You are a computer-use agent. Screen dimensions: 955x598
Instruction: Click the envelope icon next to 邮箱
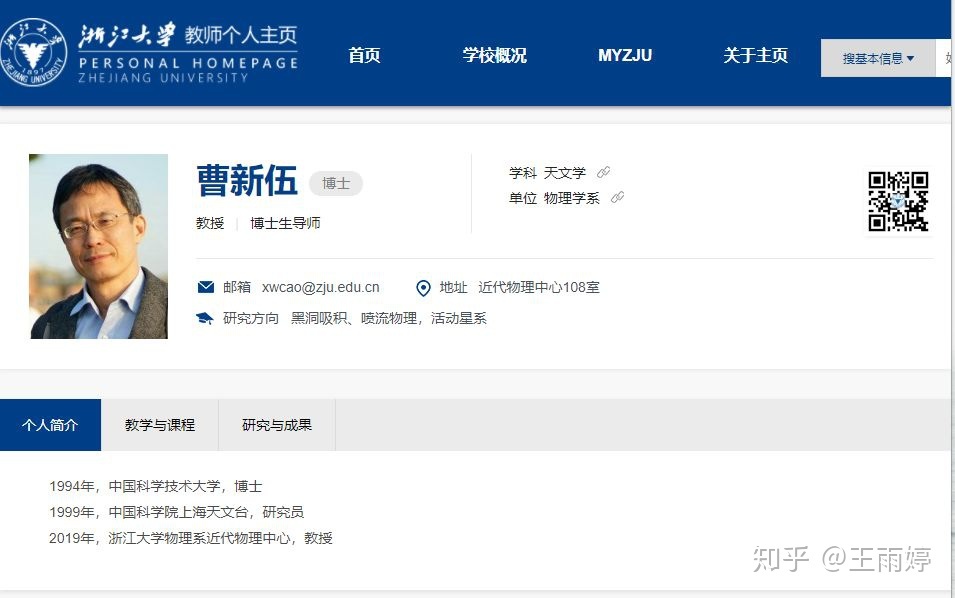206,288
